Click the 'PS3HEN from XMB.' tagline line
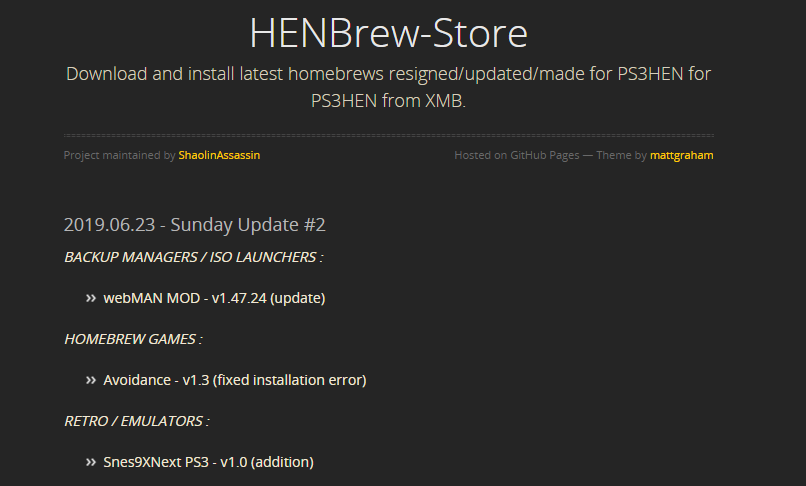 coord(389,100)
